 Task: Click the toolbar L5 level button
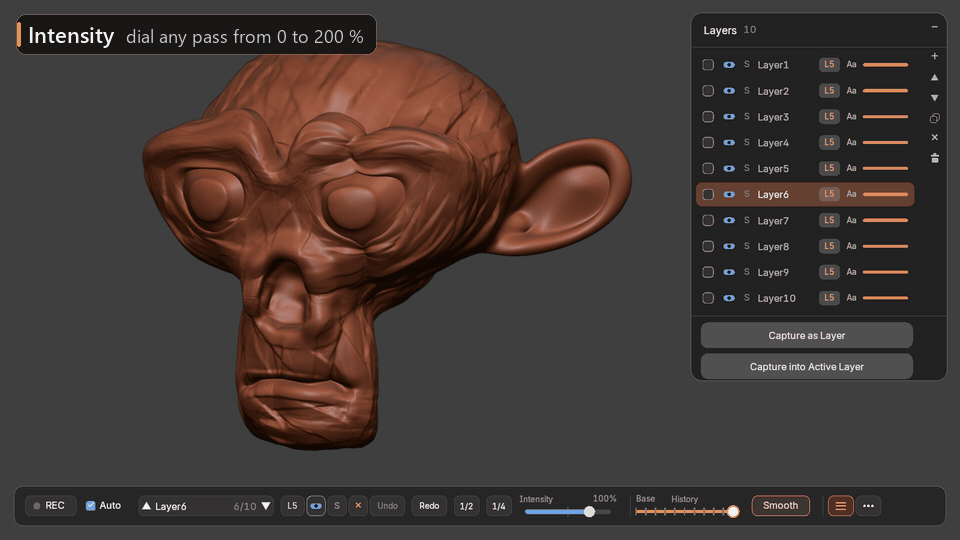(x=292, y=506)
